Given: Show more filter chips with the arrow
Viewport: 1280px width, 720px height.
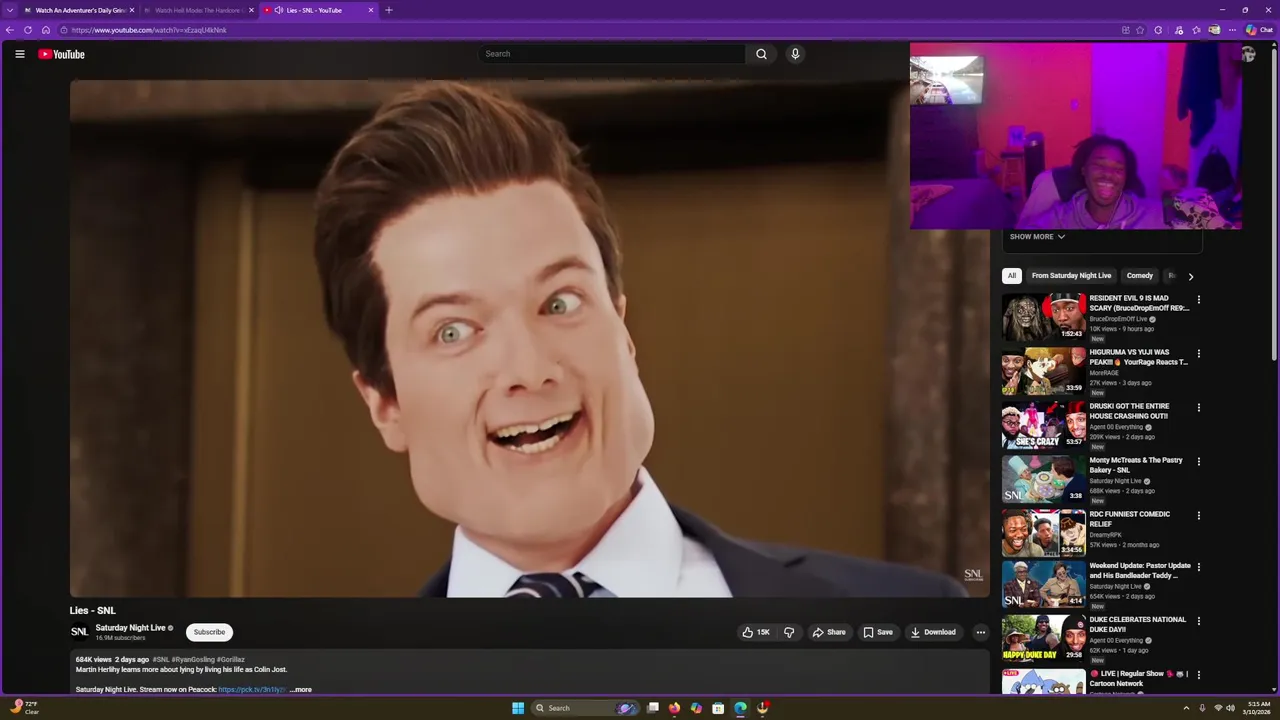Looking at the screenshot, I should [1190, 276].
